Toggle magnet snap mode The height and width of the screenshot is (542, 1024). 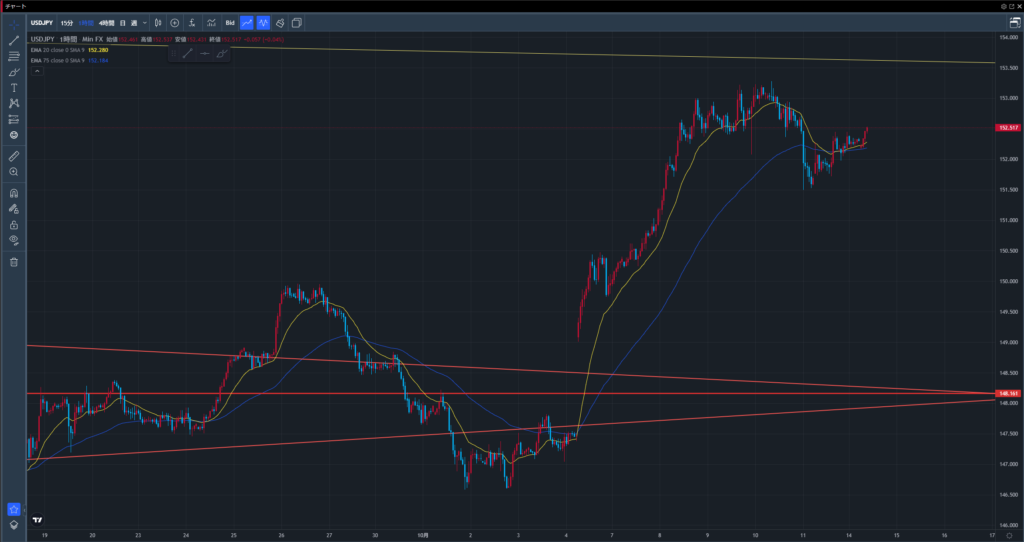pyautogui.click(x=14, y=193)
